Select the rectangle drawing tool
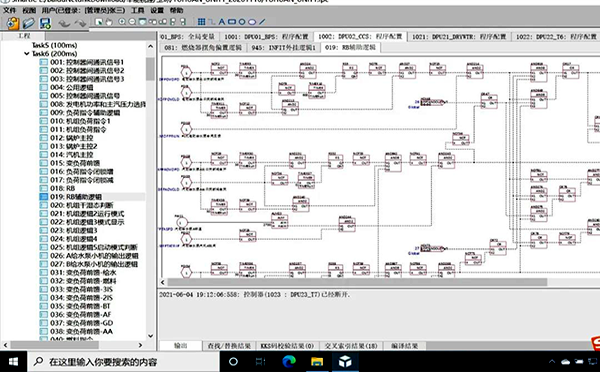 pyautogui.click(x=232, y=22)
